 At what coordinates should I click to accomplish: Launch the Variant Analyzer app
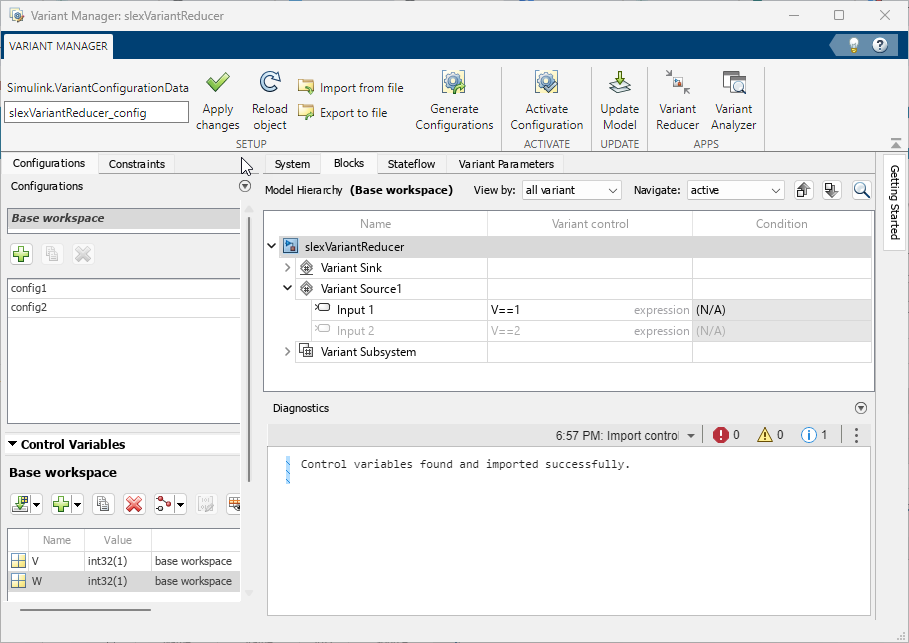point(734,83)
